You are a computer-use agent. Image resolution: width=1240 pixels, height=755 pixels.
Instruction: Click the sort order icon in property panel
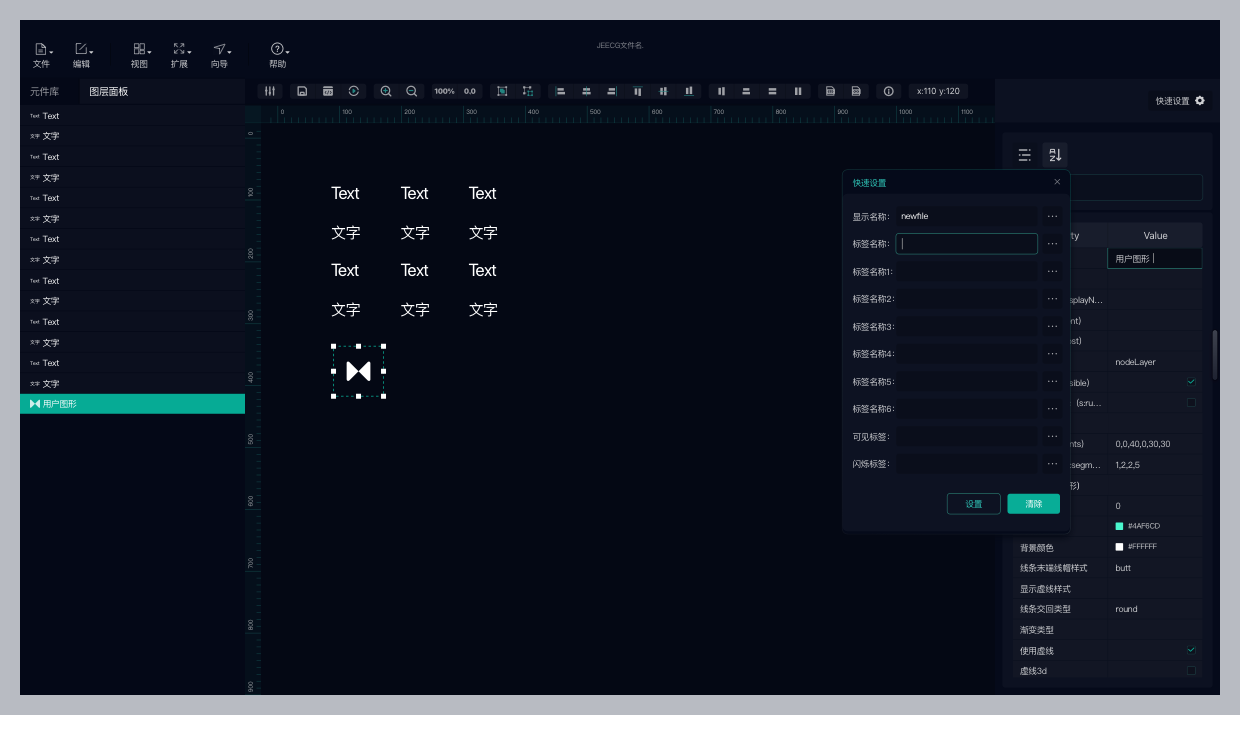1054,155
